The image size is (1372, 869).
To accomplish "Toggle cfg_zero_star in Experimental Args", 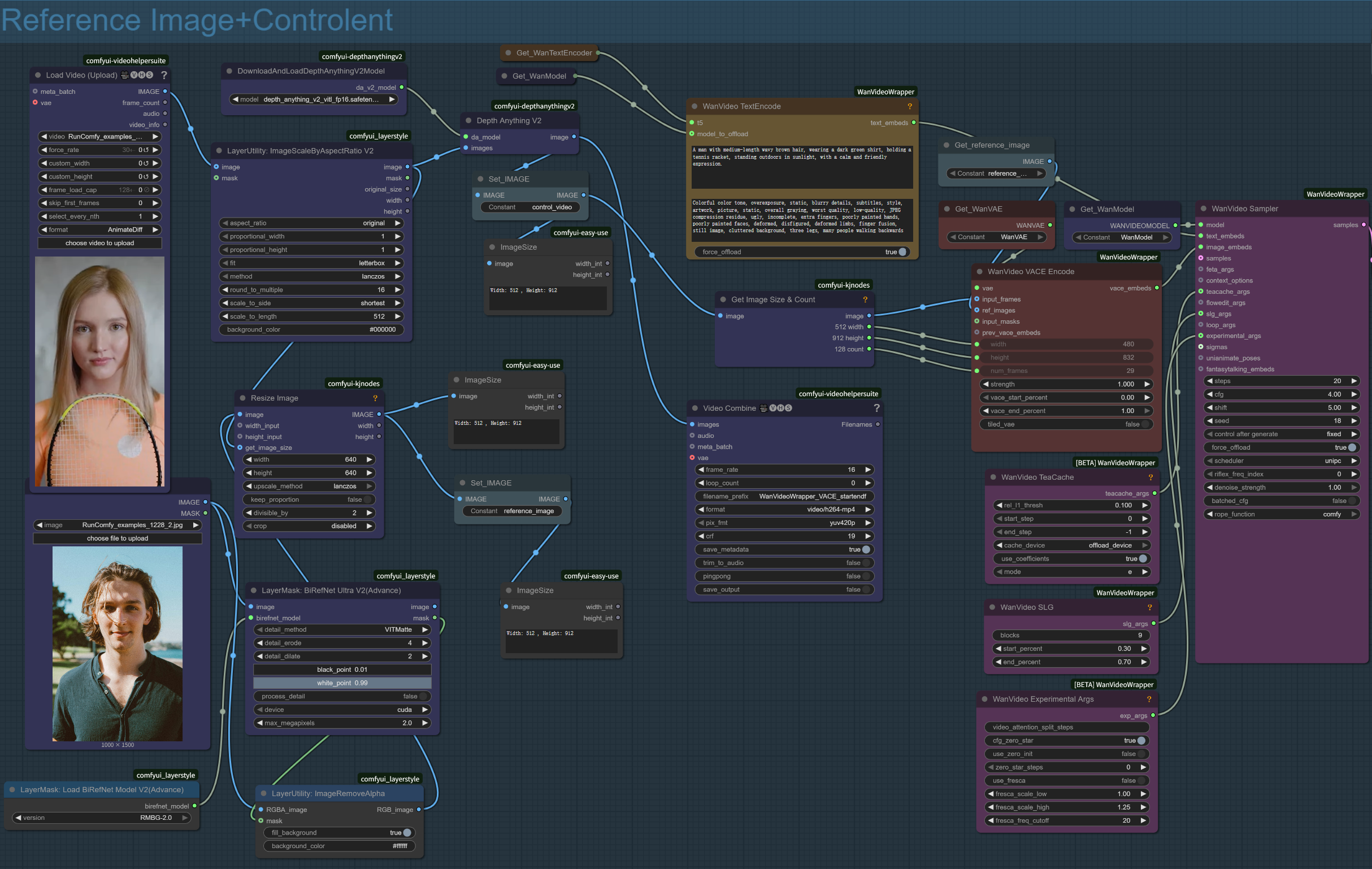I will tap(1067, 740).
